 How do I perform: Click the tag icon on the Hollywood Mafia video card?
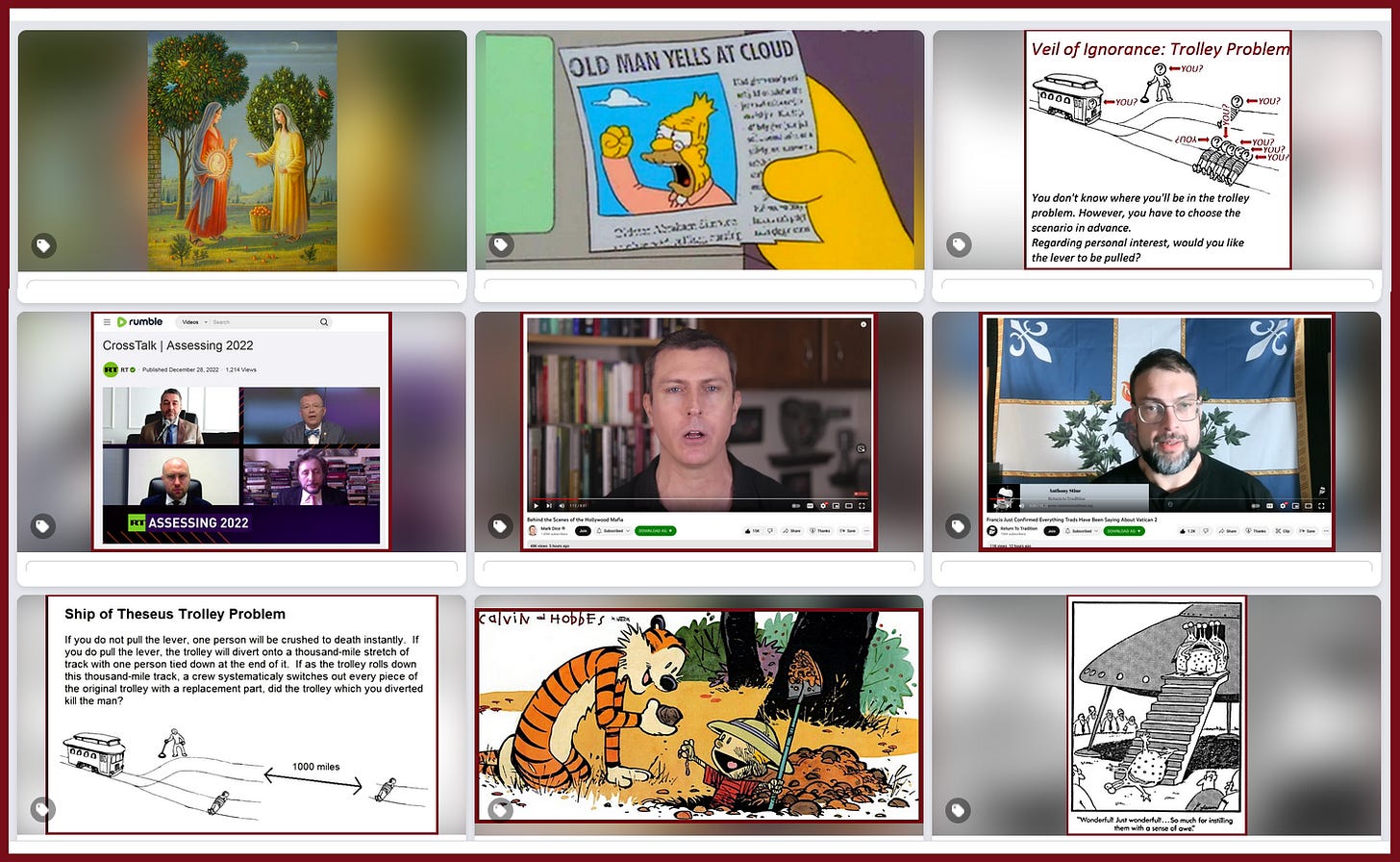click(500, 526)
